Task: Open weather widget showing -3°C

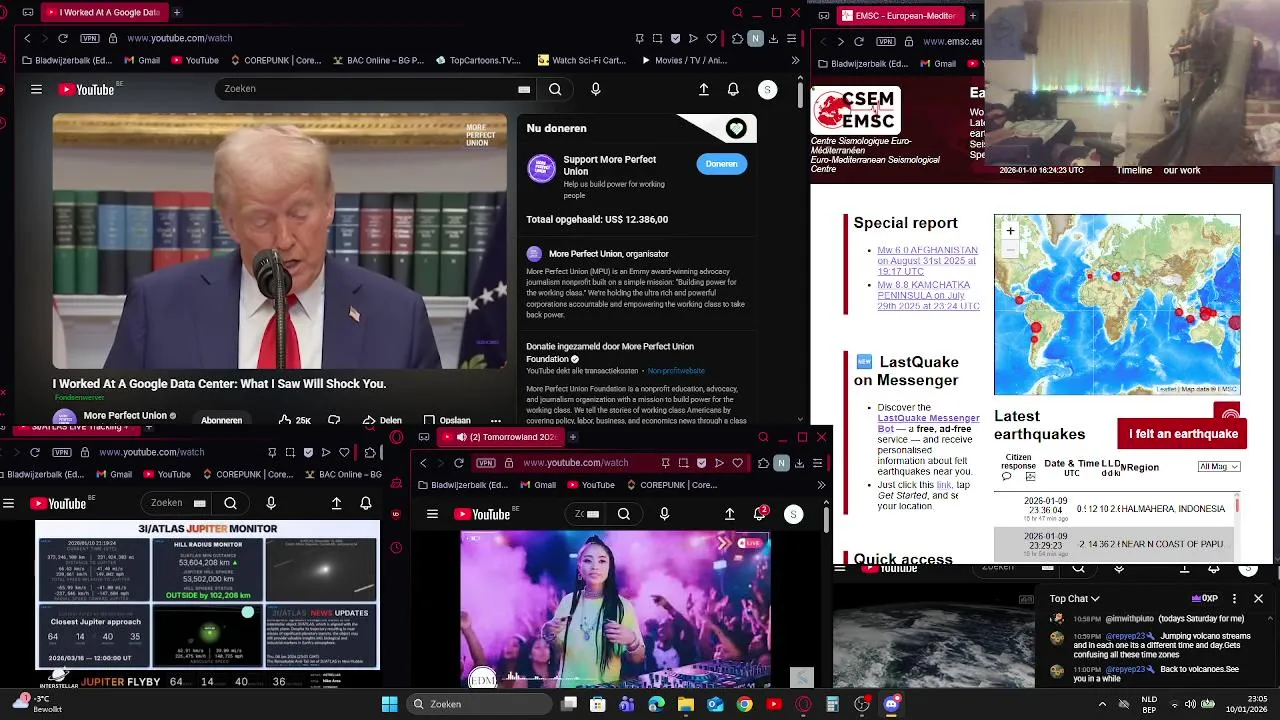Action: coord(36,703)
